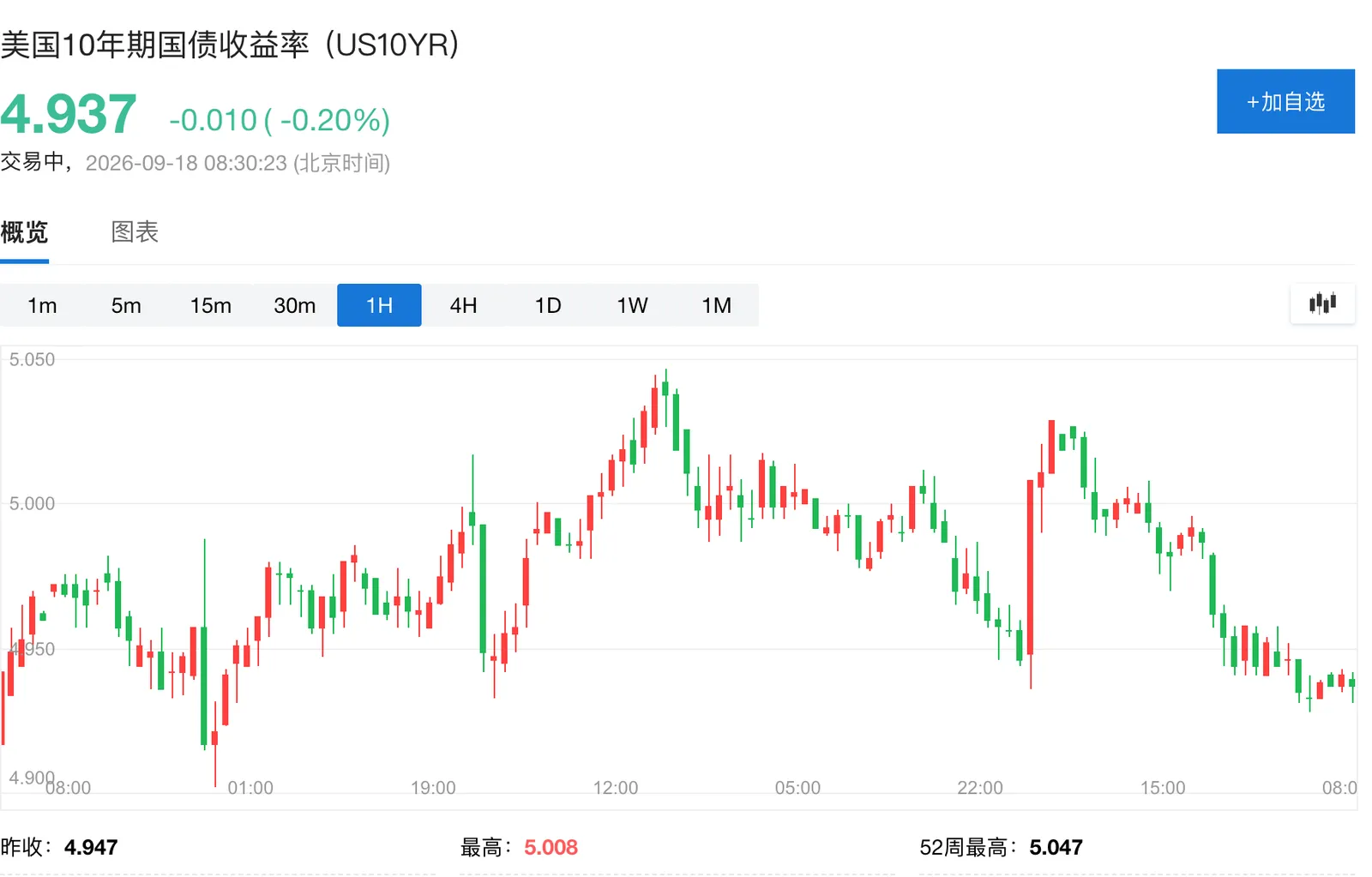Image resolution: width=1372 pixels, height=877 pixels.
Task: Click the 最高 value 5.008
Action: coord(551,848)
